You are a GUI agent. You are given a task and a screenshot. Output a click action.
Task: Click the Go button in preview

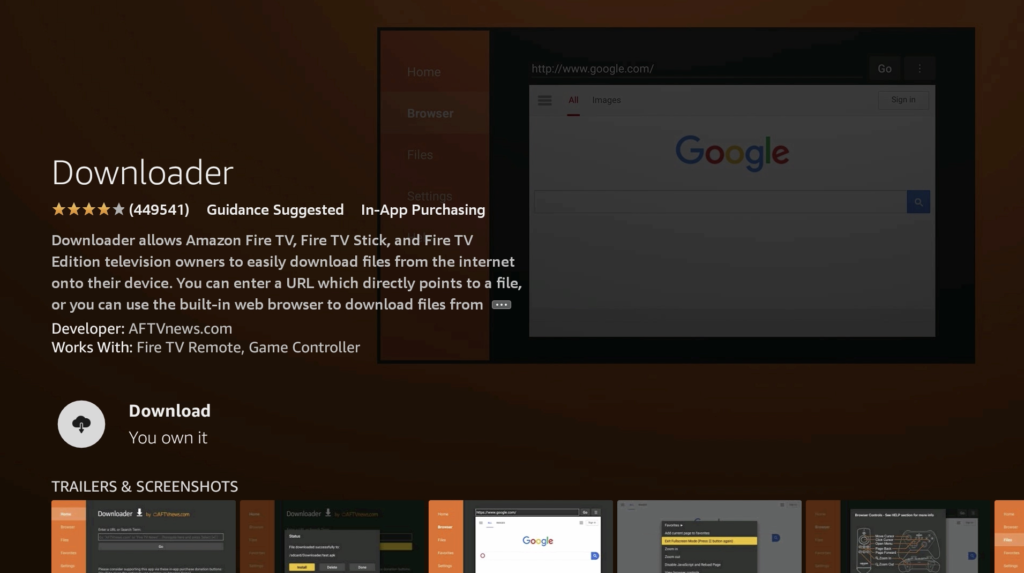point(884,69)
